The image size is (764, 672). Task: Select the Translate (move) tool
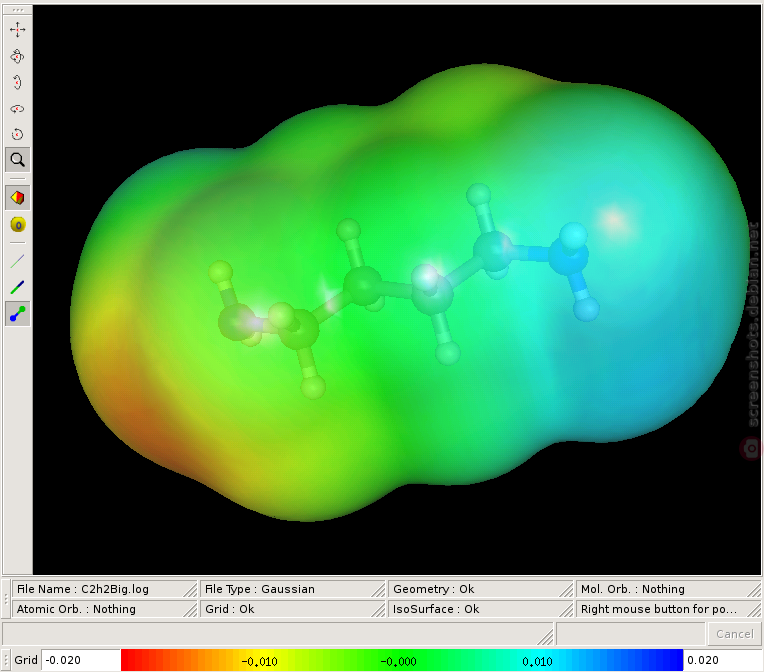tap(18, 30)
